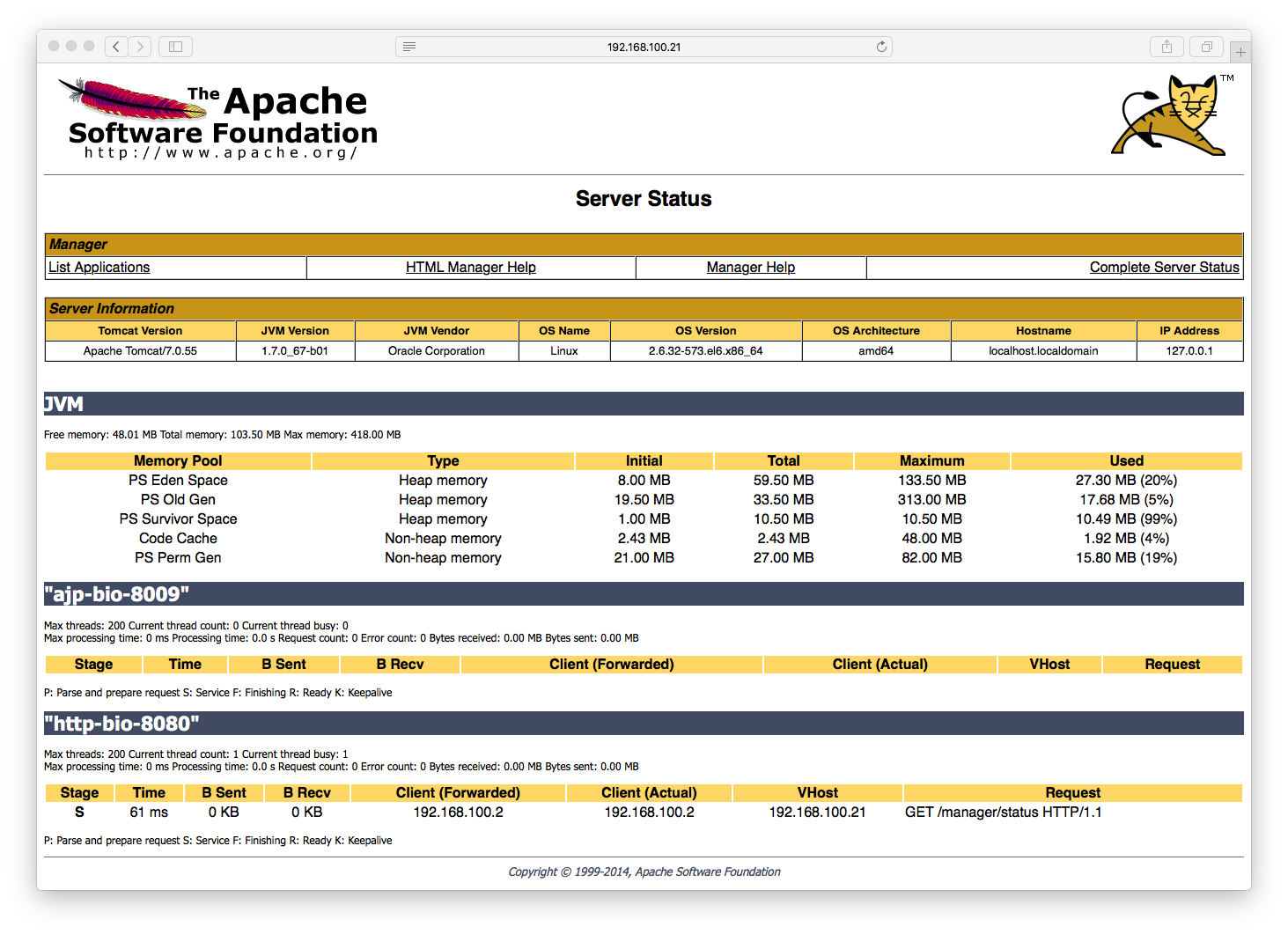Viewport: 1288px width, 934px height.
Task: Click the Total value 59.50 MB
Action: 784,481
